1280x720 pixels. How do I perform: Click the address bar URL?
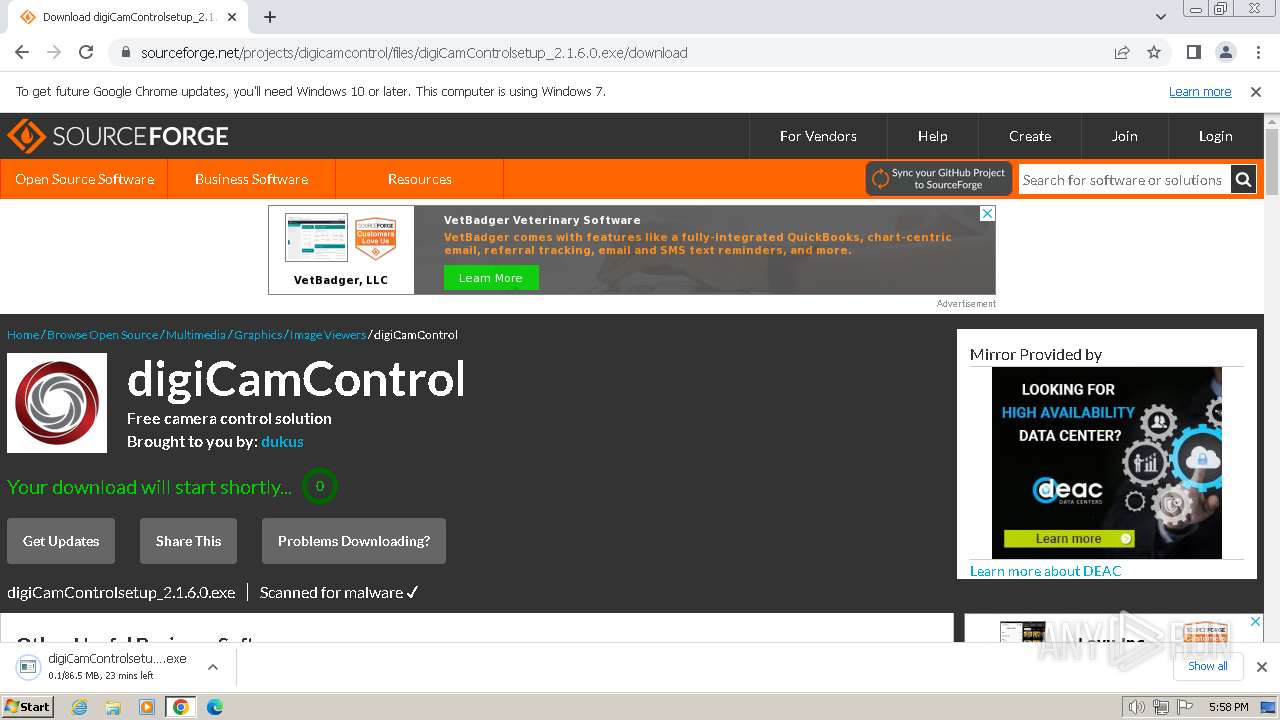pyautogui.click(x=414, y=53)
